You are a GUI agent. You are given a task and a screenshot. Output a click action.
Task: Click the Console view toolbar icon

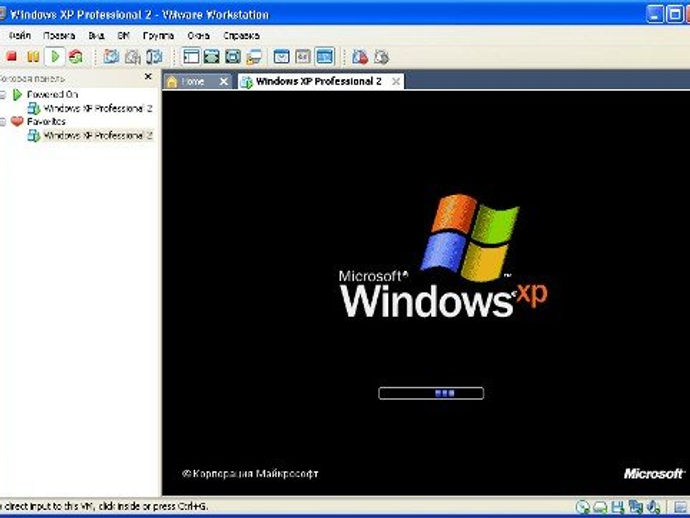(x=325, y=56)
